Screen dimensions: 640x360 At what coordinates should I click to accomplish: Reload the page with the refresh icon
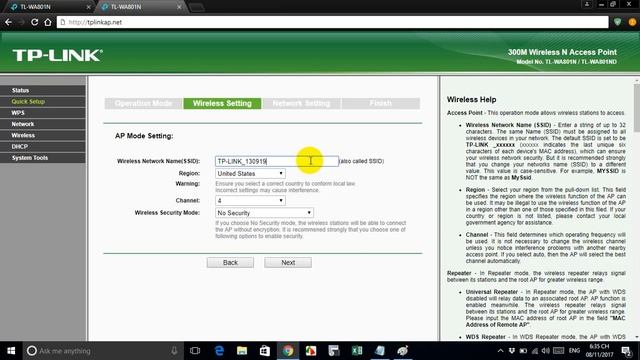(x=34, y=22)
